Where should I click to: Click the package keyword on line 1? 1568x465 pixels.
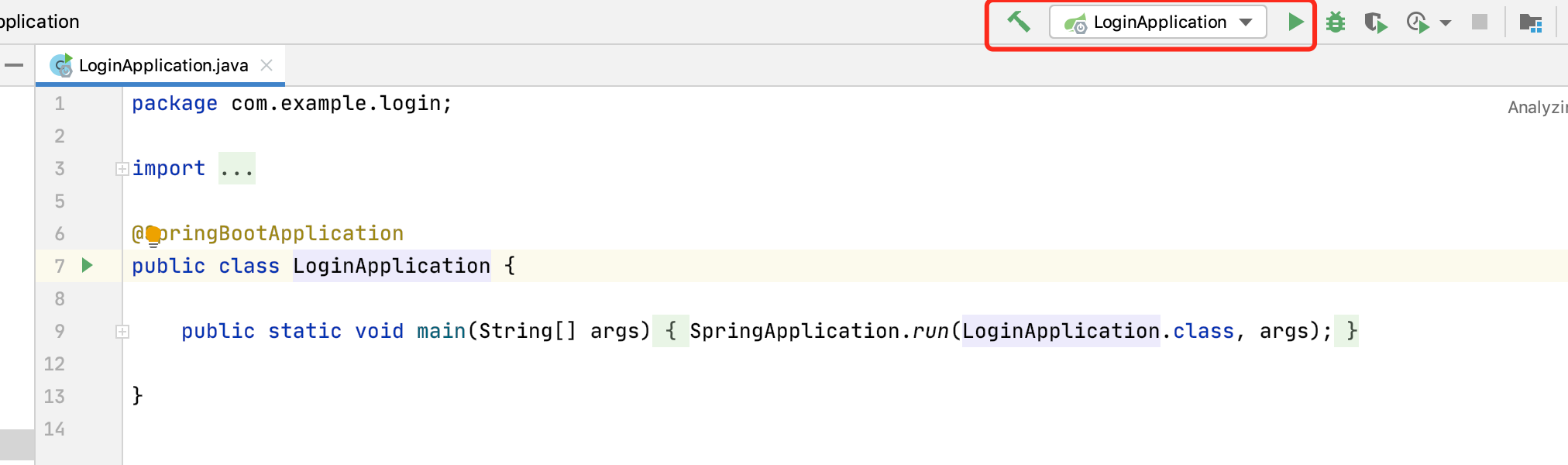coord(174,103)
